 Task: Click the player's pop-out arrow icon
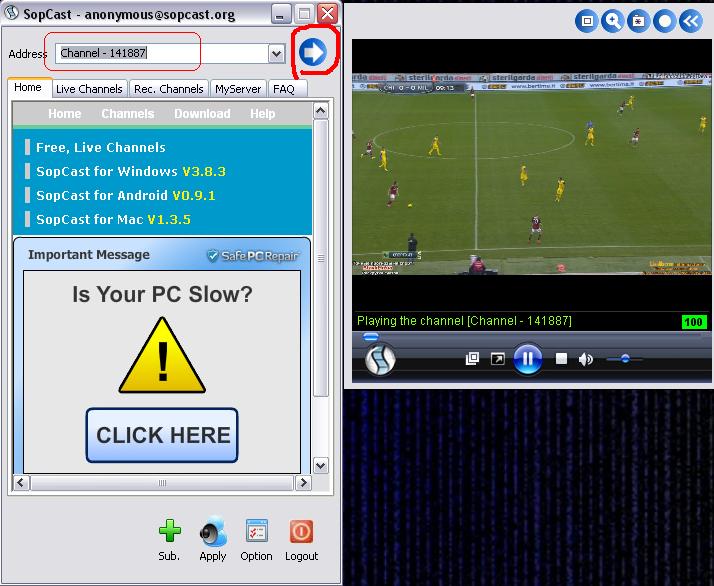click(498, 359)
